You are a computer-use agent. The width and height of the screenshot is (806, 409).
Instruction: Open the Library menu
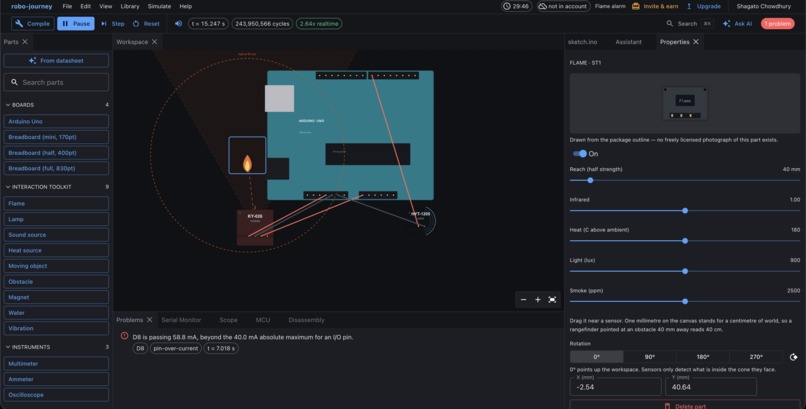click(x=130, y=6)
